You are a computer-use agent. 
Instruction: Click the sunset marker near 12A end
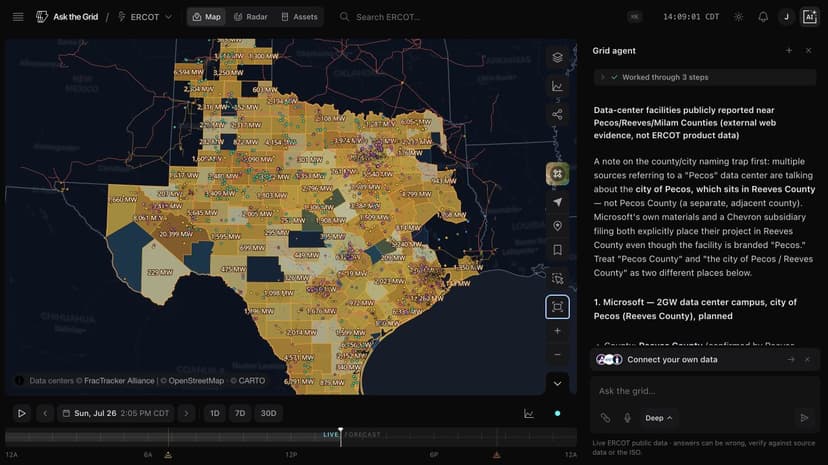(496, 454)
